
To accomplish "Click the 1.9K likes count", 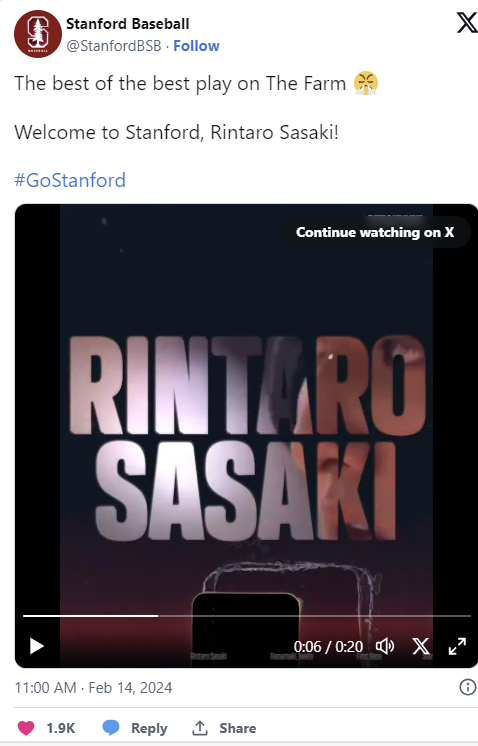I will pos(61,728).
